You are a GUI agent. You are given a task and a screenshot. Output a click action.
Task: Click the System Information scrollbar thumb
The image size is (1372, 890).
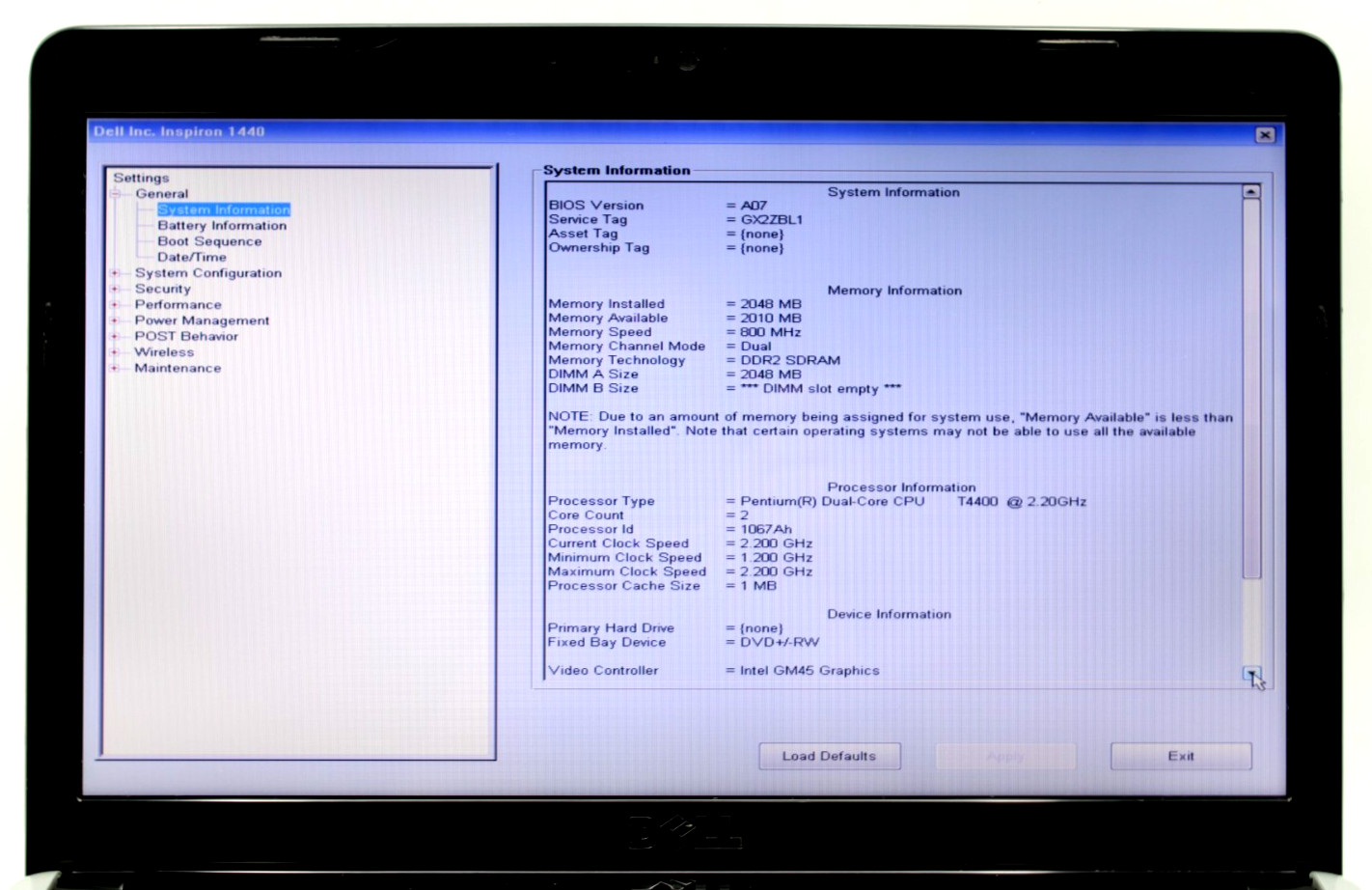1251,389
